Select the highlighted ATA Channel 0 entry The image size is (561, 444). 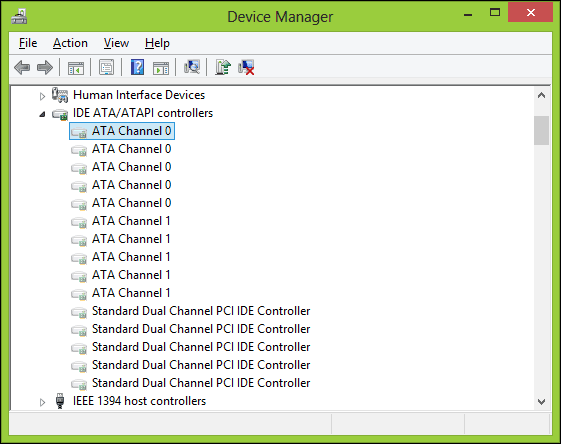pos(122,131)
